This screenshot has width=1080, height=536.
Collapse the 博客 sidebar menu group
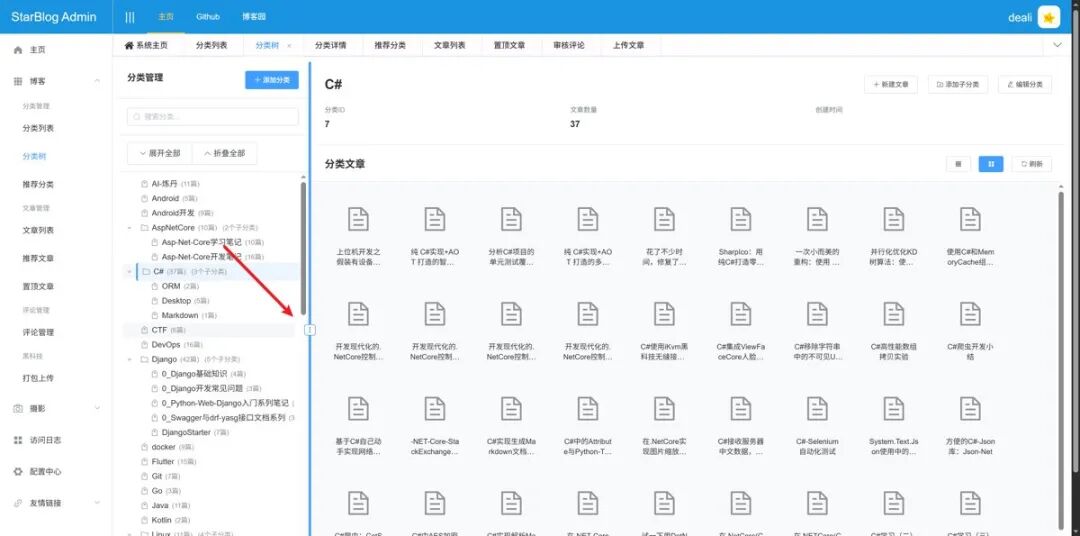(96, 81)
